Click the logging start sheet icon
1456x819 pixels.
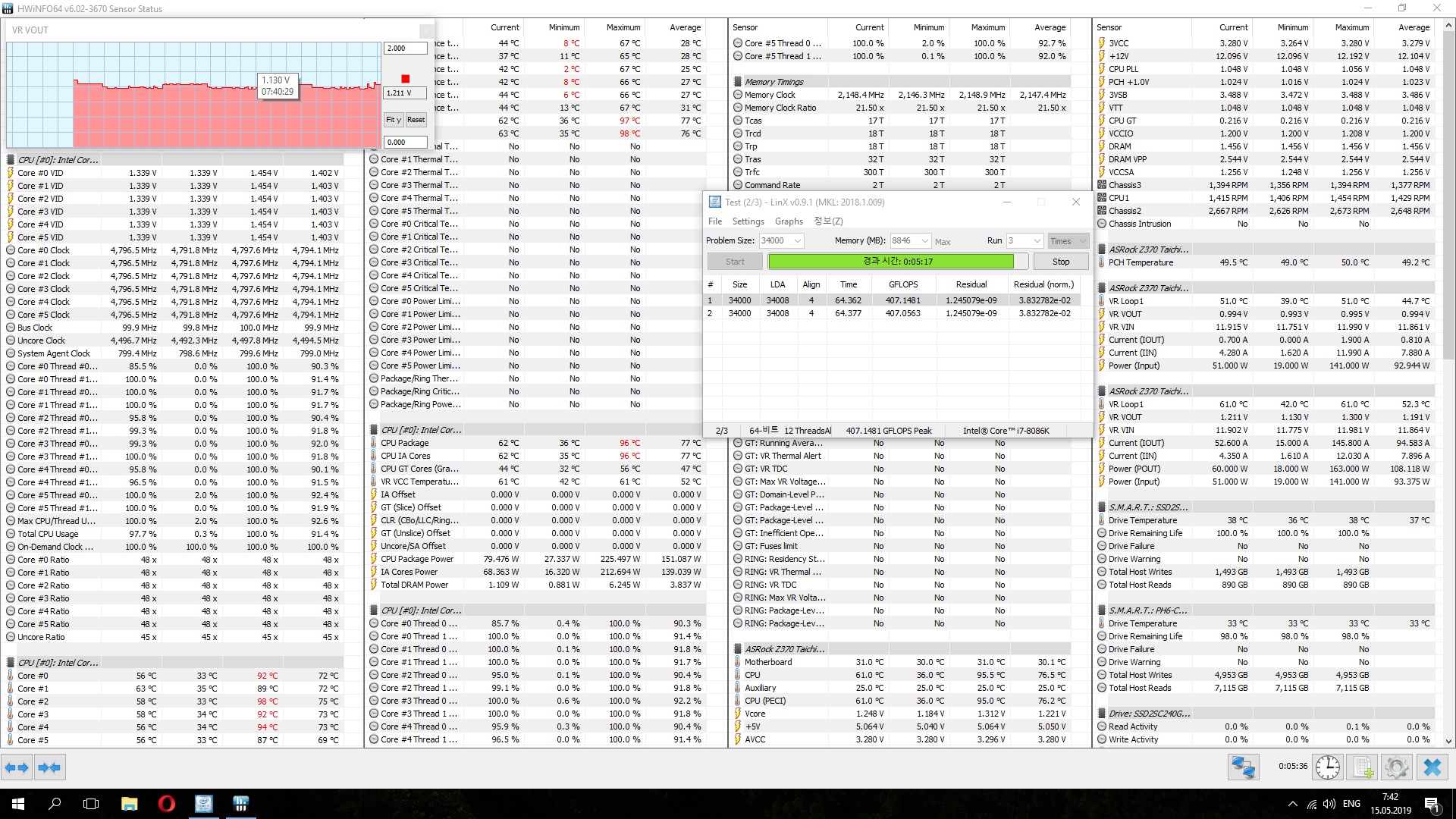pos(1363,767)
